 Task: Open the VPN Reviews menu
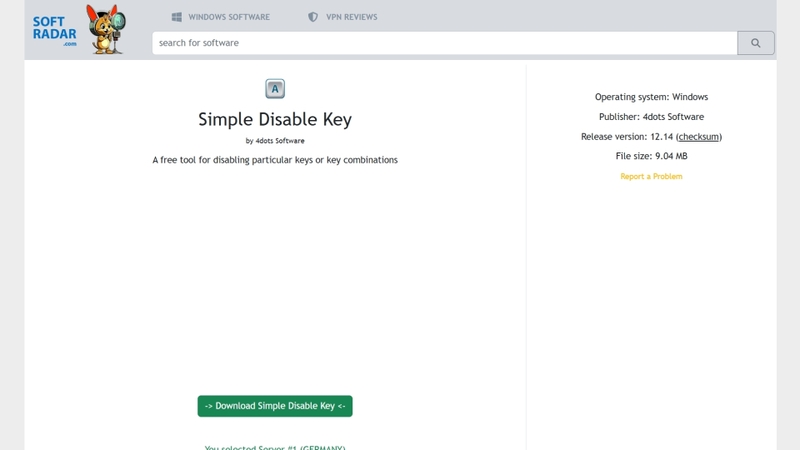[x=352, y=17]
